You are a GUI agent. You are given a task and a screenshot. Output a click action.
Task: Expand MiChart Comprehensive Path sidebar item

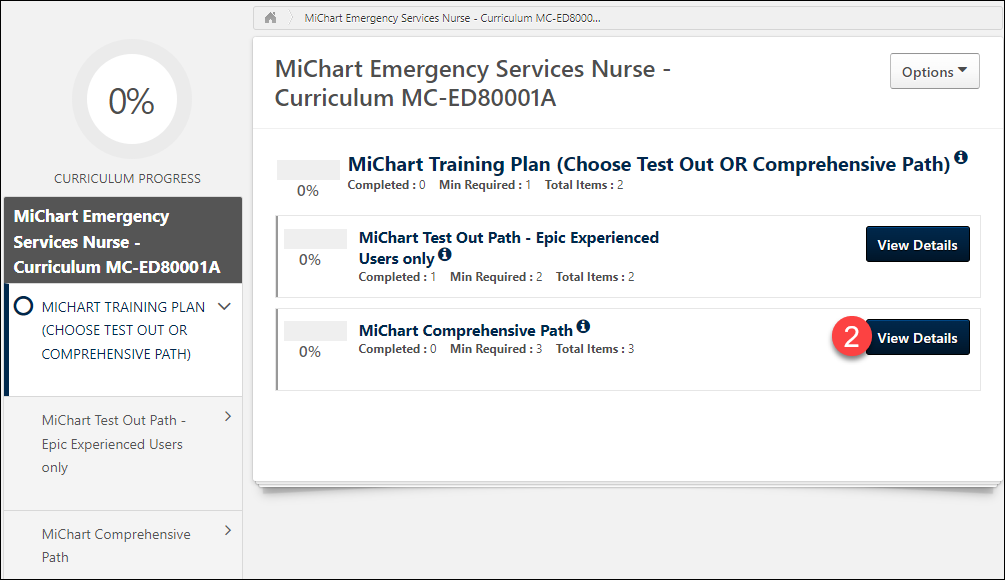(x=228, y=531)
